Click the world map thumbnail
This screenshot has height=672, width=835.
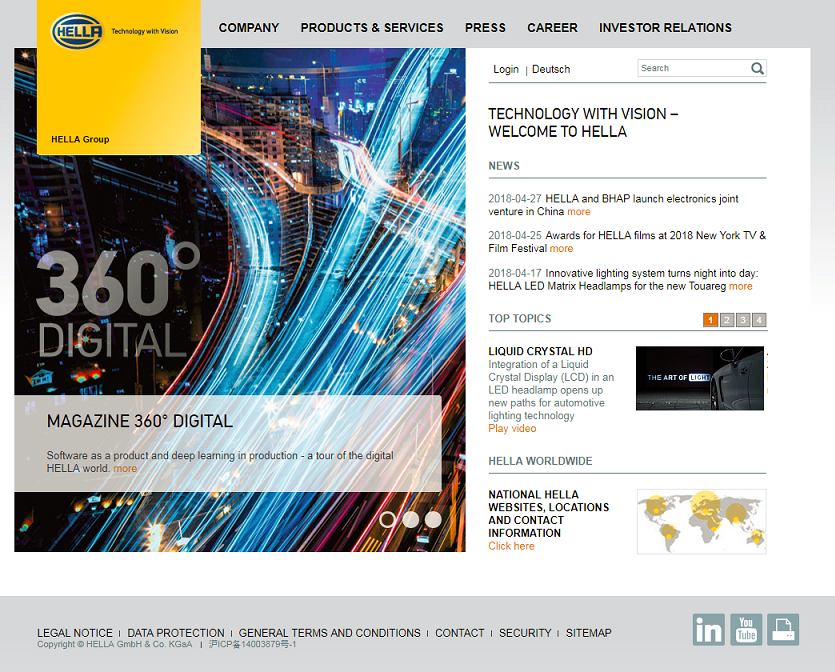point(701,521)
